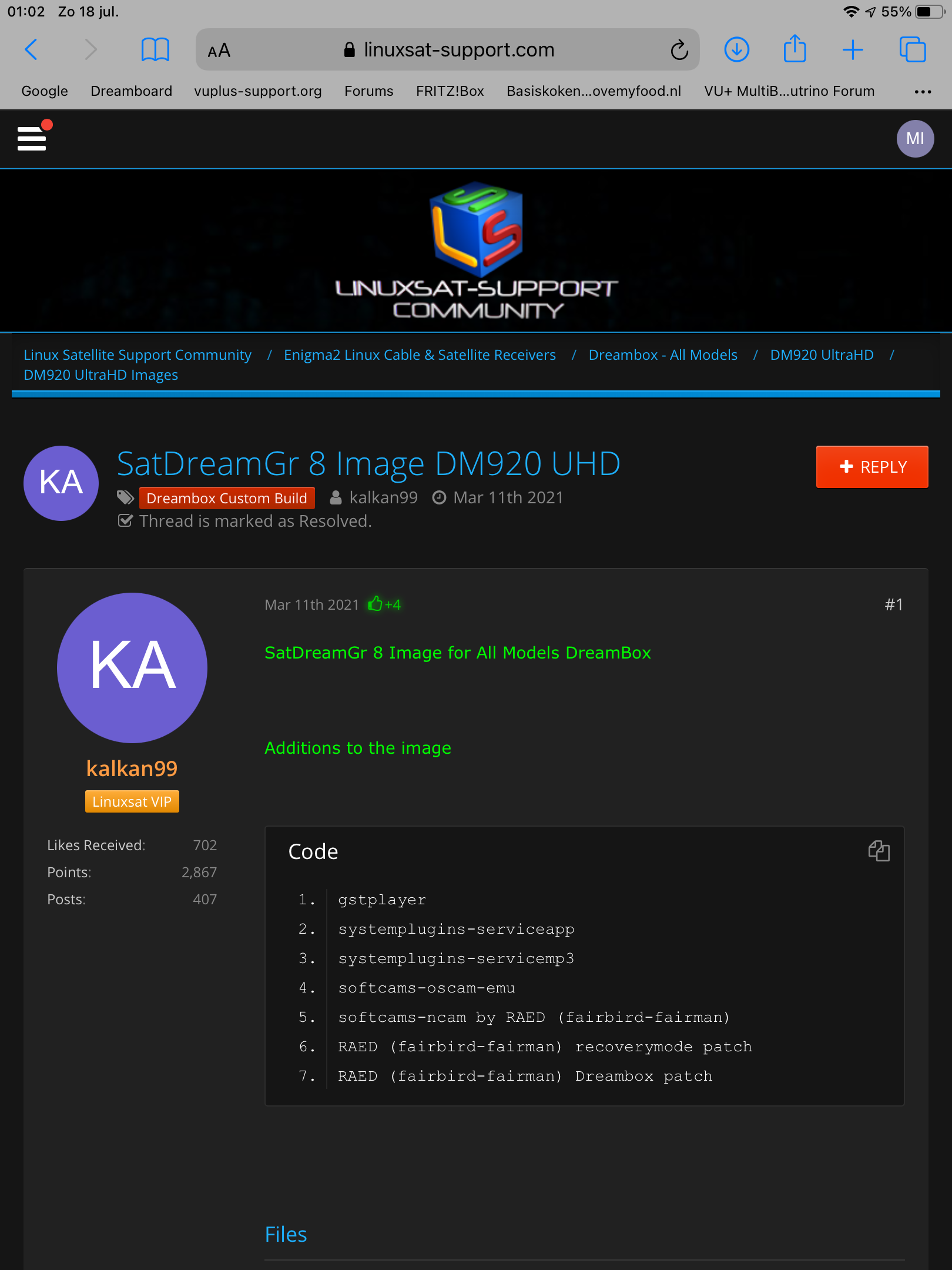
Task: Show all tabs overview icon
Action: 913,49
